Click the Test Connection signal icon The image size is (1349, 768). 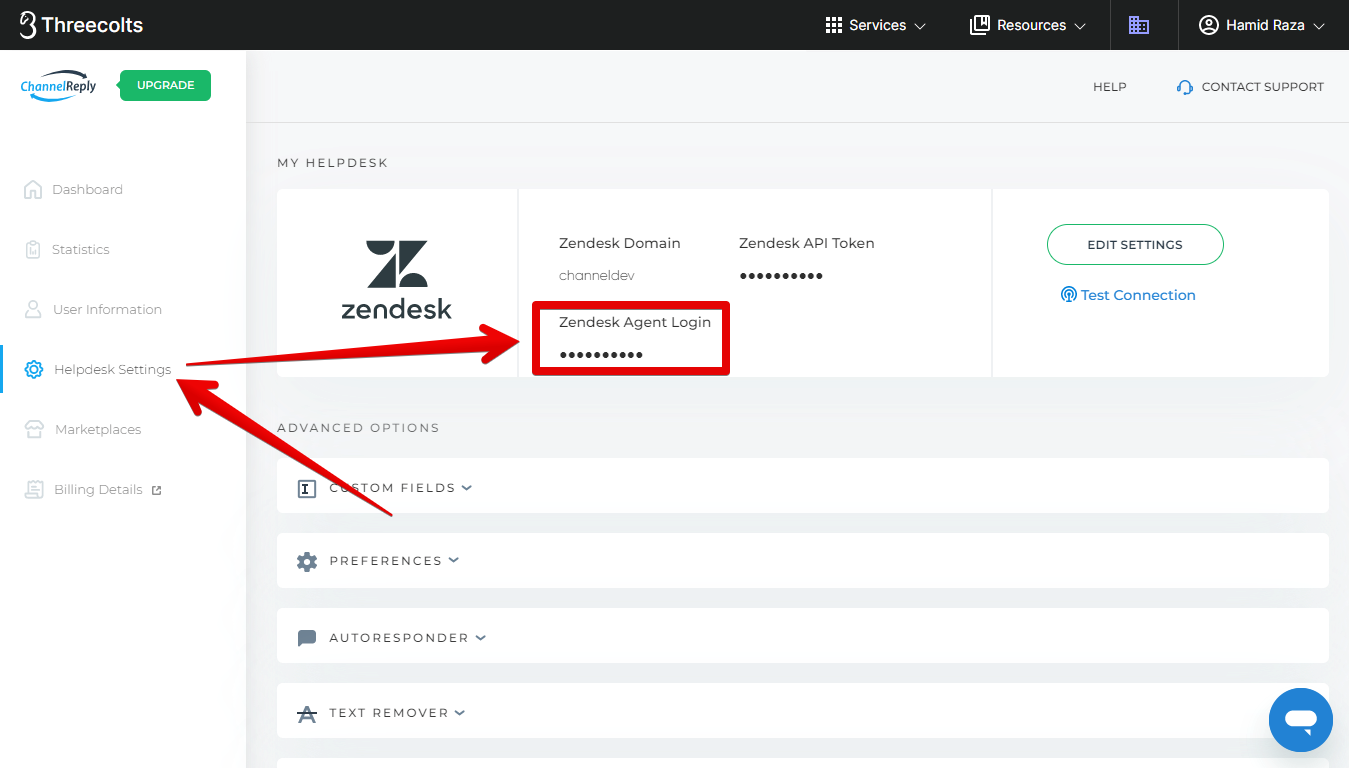pyautogui.click(x=1069, y=295)
